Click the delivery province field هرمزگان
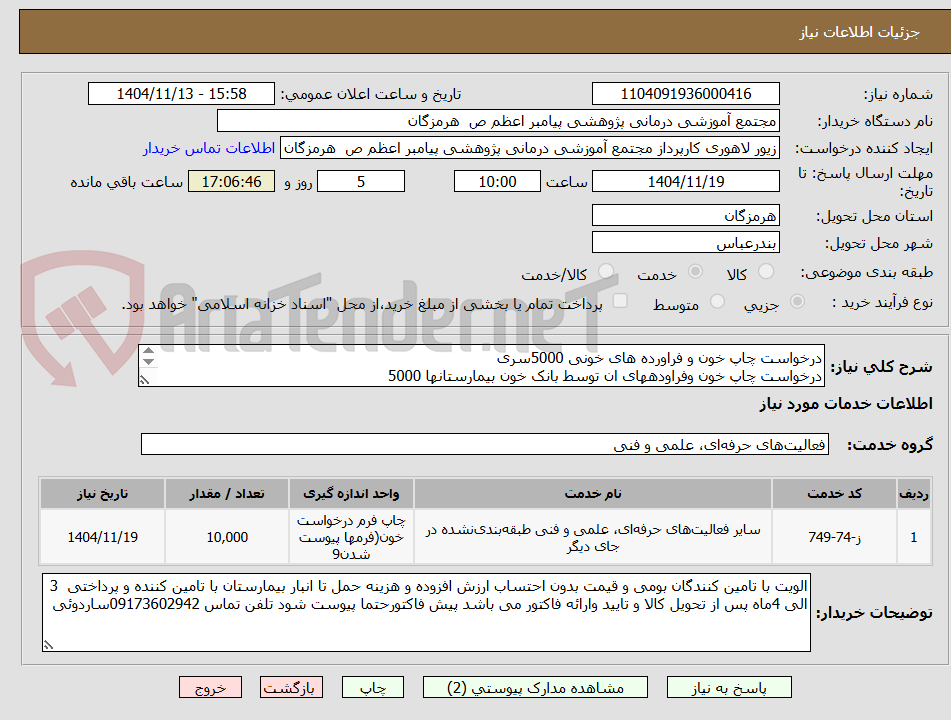This screenshot has width=951, height=720. pyautogui.click(x=685, y=216)
